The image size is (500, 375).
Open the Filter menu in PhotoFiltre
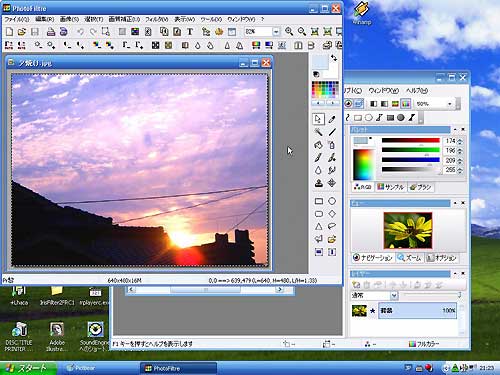[x=156, y=19]
